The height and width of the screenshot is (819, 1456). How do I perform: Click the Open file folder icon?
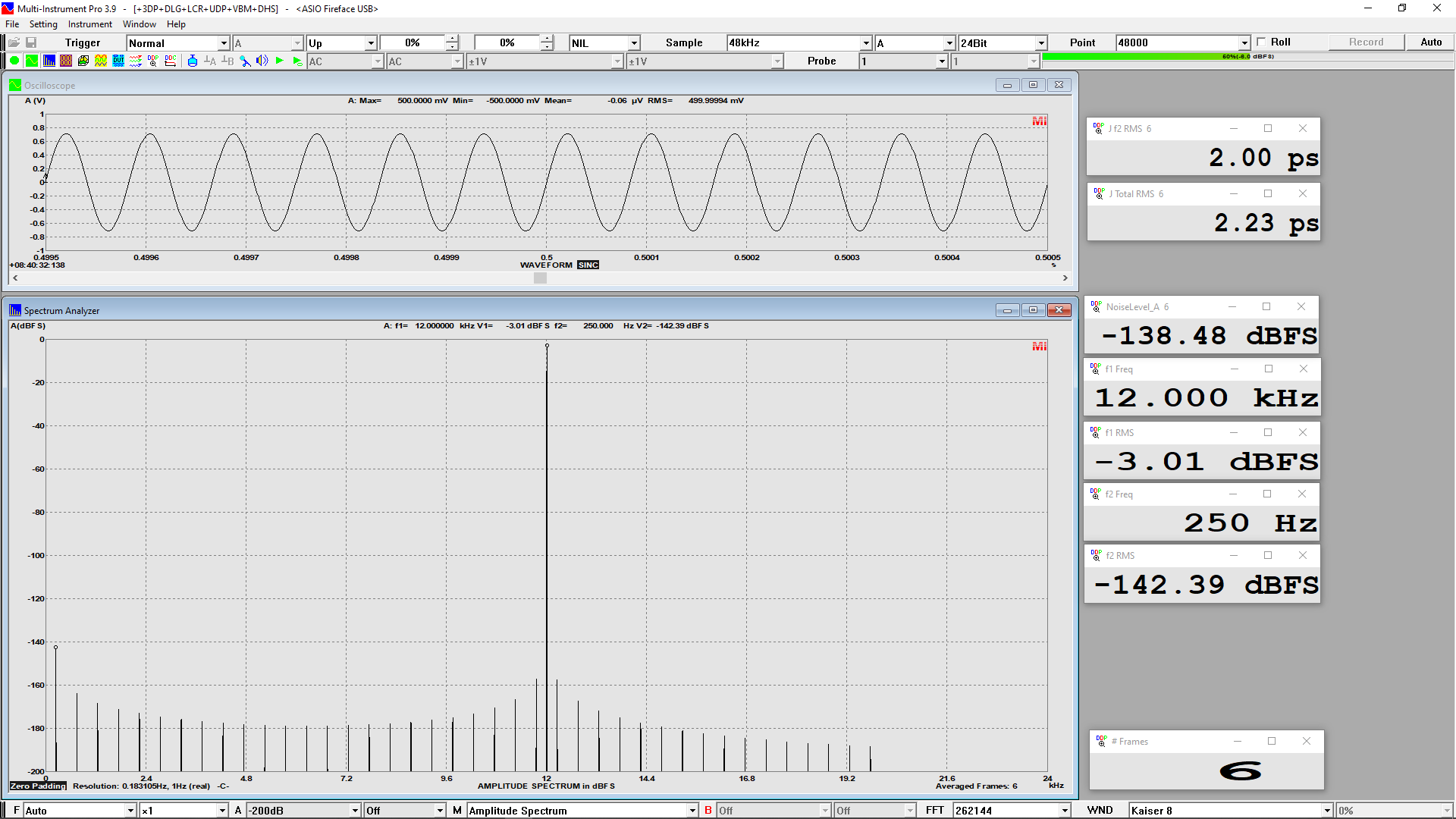pos(14,42)
